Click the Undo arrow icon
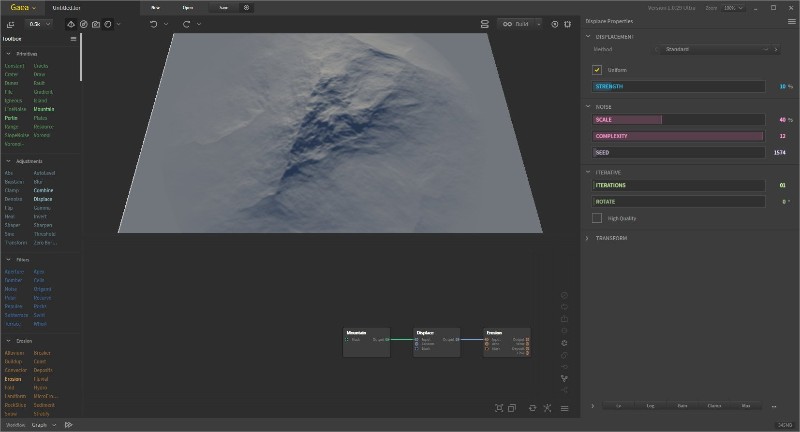Screen dimensions: 800x432 pos(153,23)
